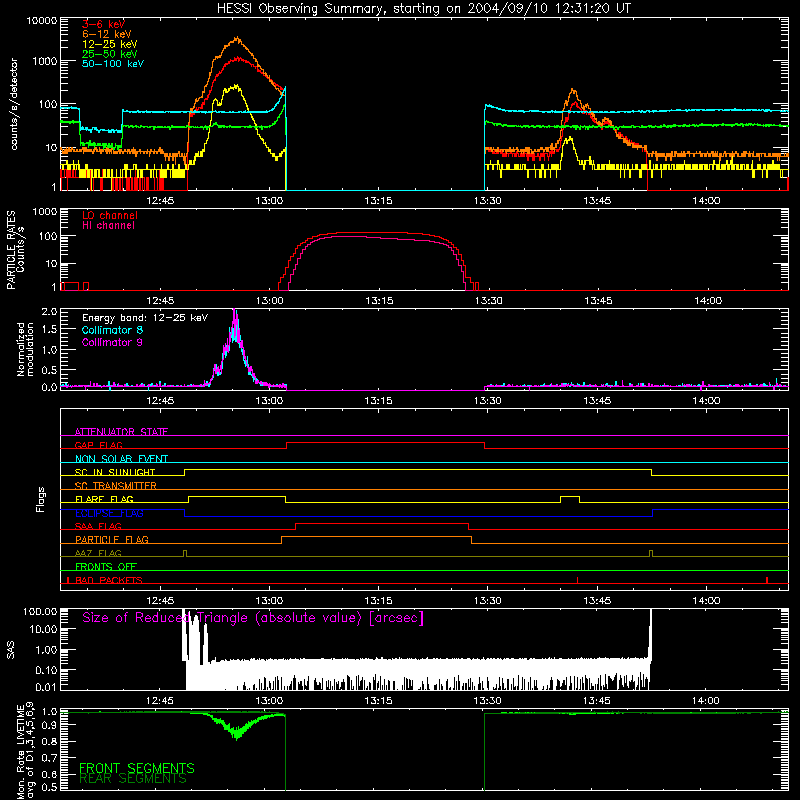Click the '0.7' tick on livetime axis
800x800 pixels.
[50, 758]
